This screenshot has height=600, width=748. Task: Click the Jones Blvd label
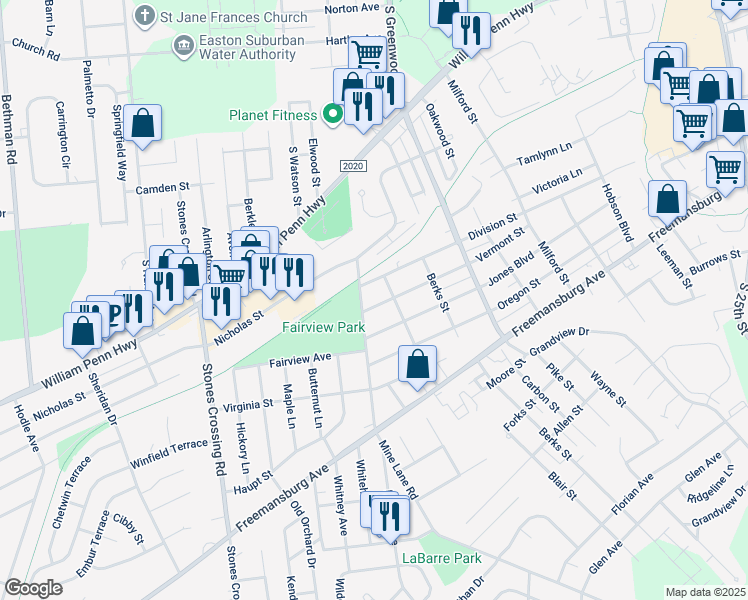(511, 269)
